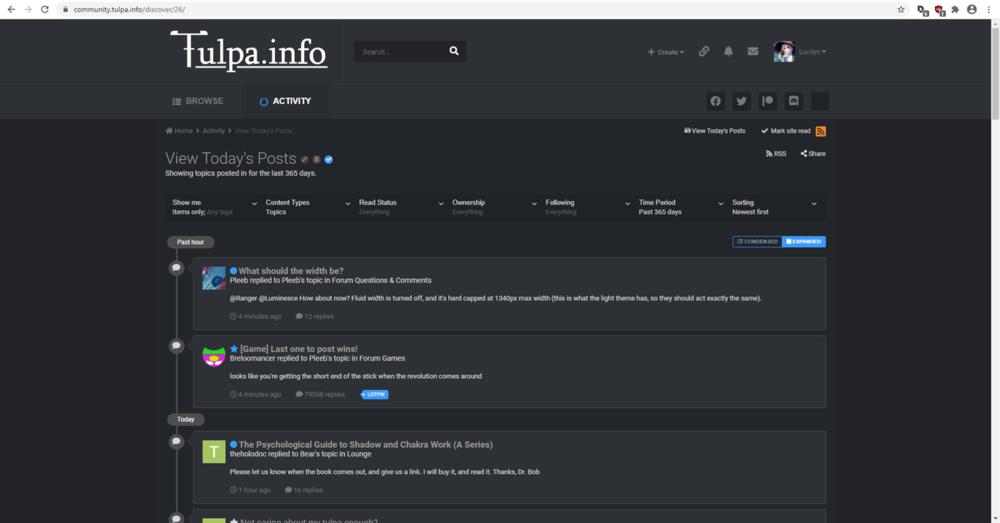Open the Twitter social link
Viewport: 1000px width, 523px height.
pos(741,101)
